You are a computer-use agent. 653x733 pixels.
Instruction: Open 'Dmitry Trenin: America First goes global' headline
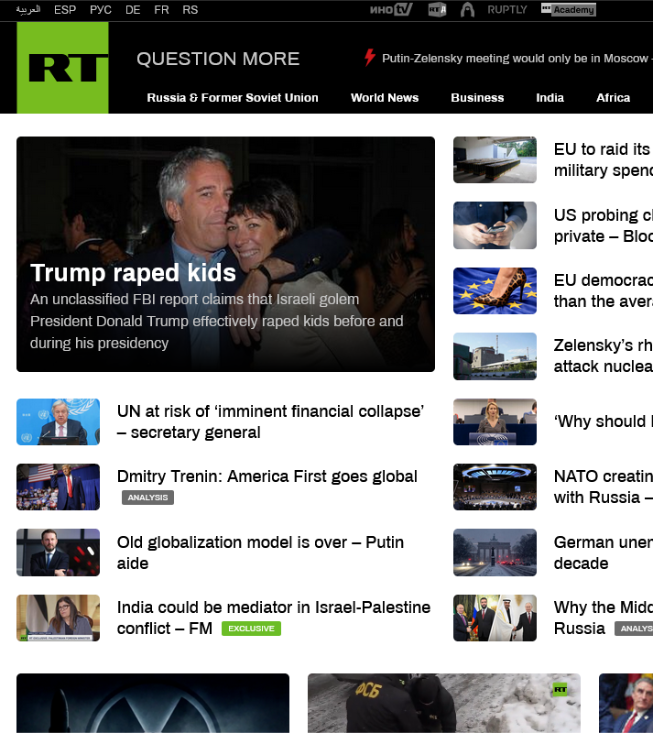coord(267,476)
